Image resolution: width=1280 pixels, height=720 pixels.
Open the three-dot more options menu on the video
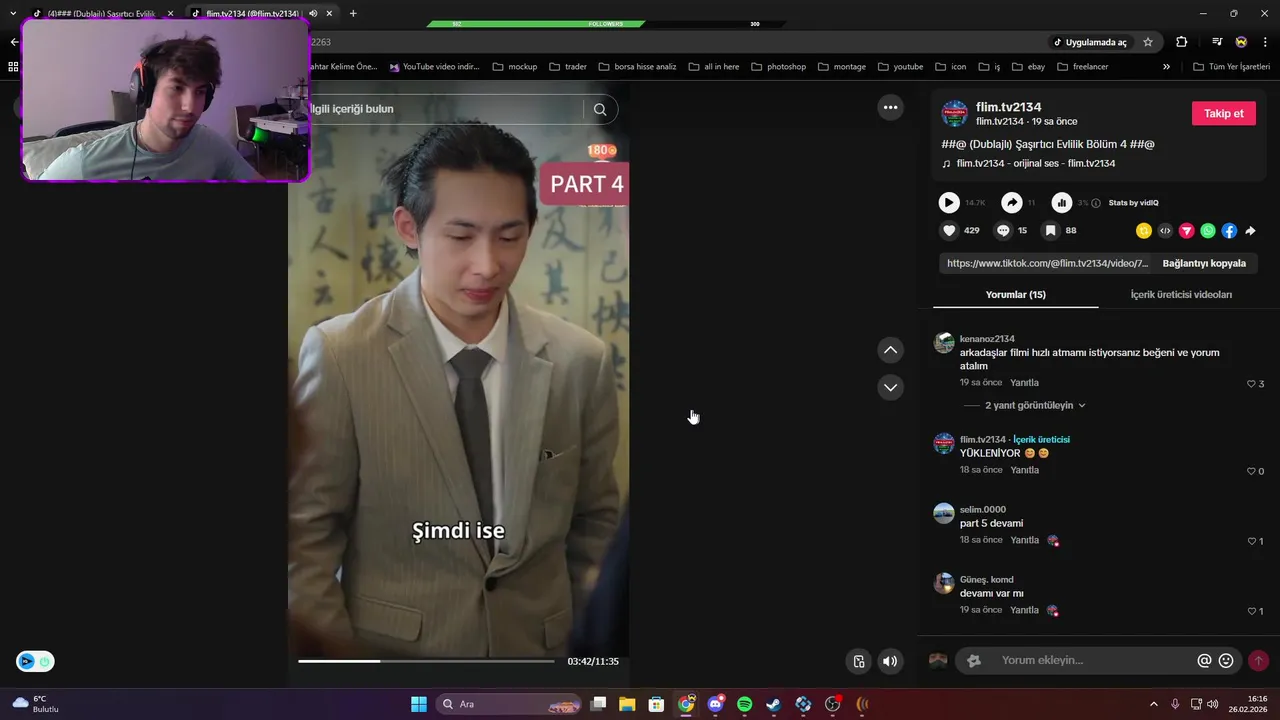point(890,108)
